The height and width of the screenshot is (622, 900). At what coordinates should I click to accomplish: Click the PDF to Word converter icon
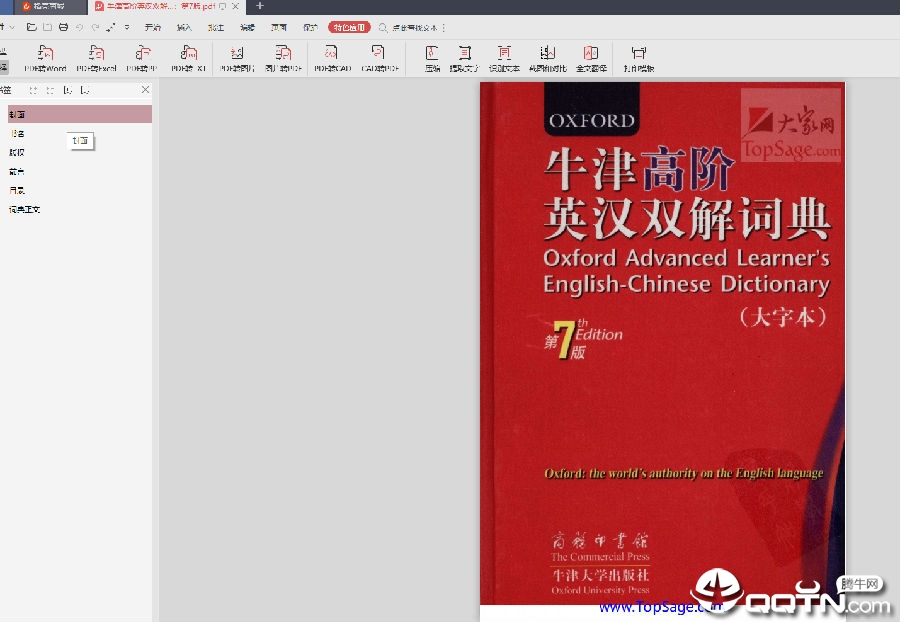45,53
